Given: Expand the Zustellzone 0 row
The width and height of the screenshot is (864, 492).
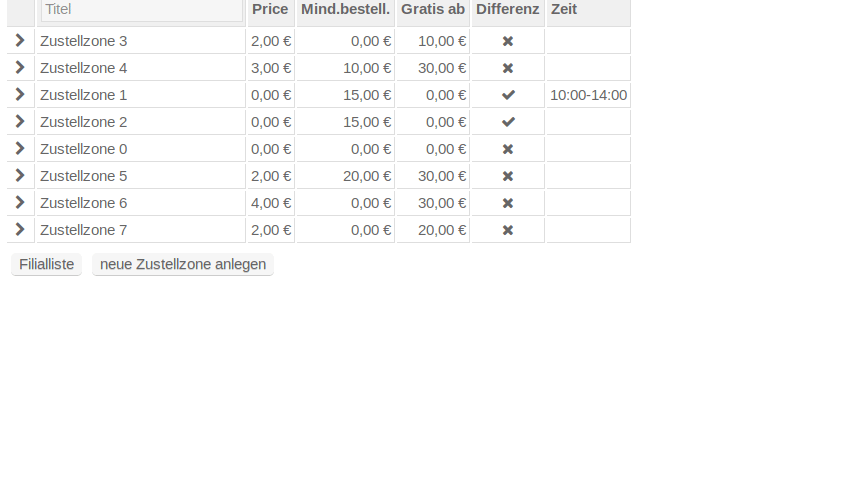Looking at the screenshot, I should pos(20,149).
